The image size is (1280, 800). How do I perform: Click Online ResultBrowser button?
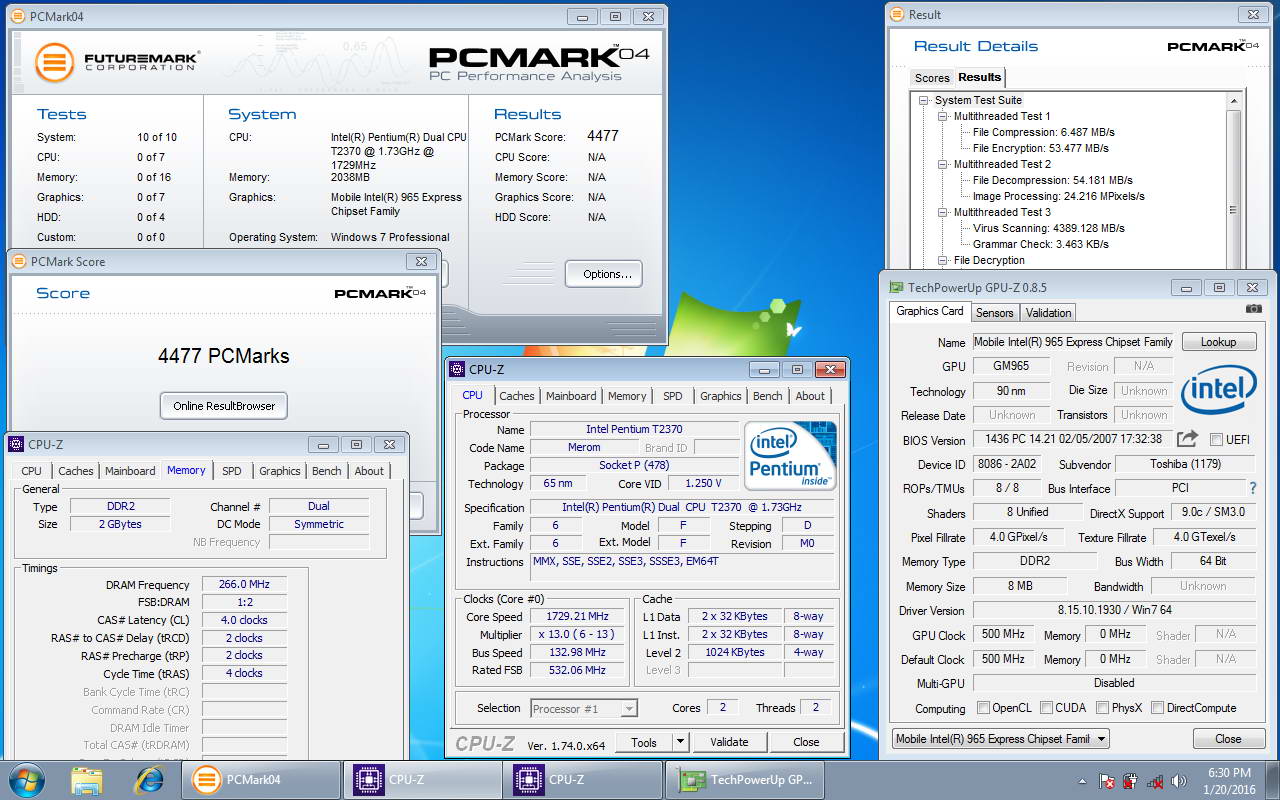pyautogui.click(x=224, y=405)
